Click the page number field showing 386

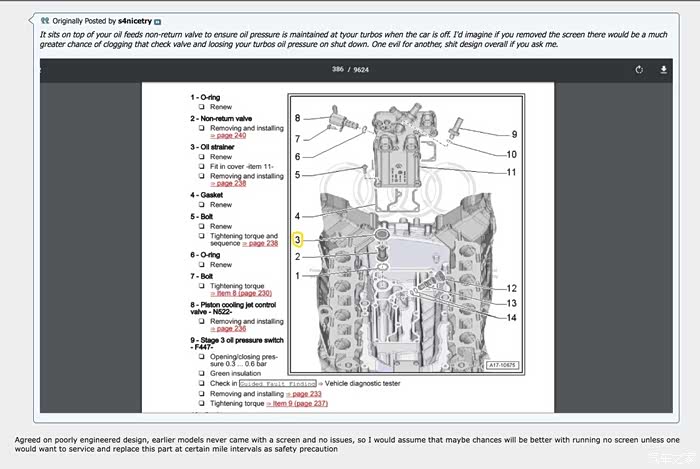click(338, 69)
